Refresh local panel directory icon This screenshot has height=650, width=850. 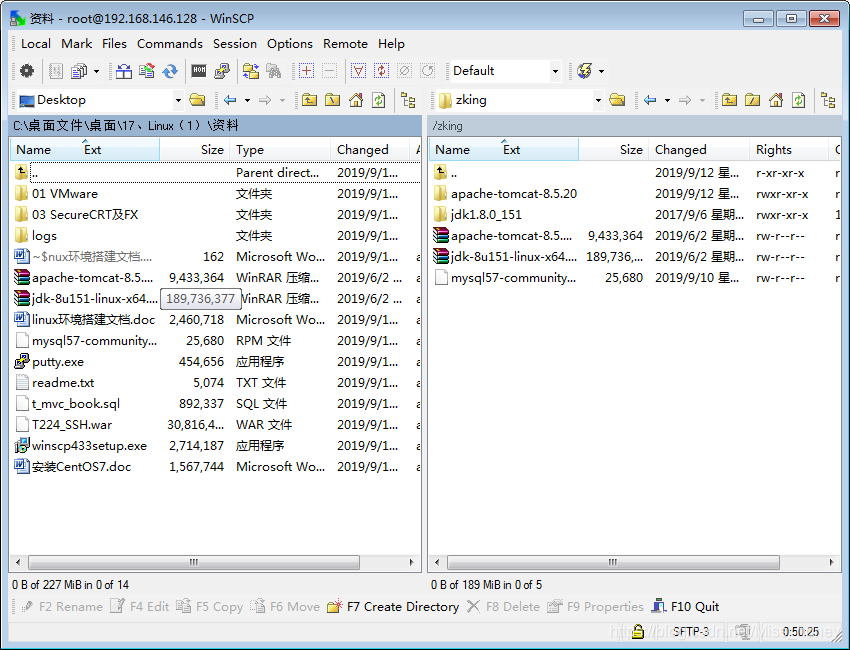(x=379, y=100)
